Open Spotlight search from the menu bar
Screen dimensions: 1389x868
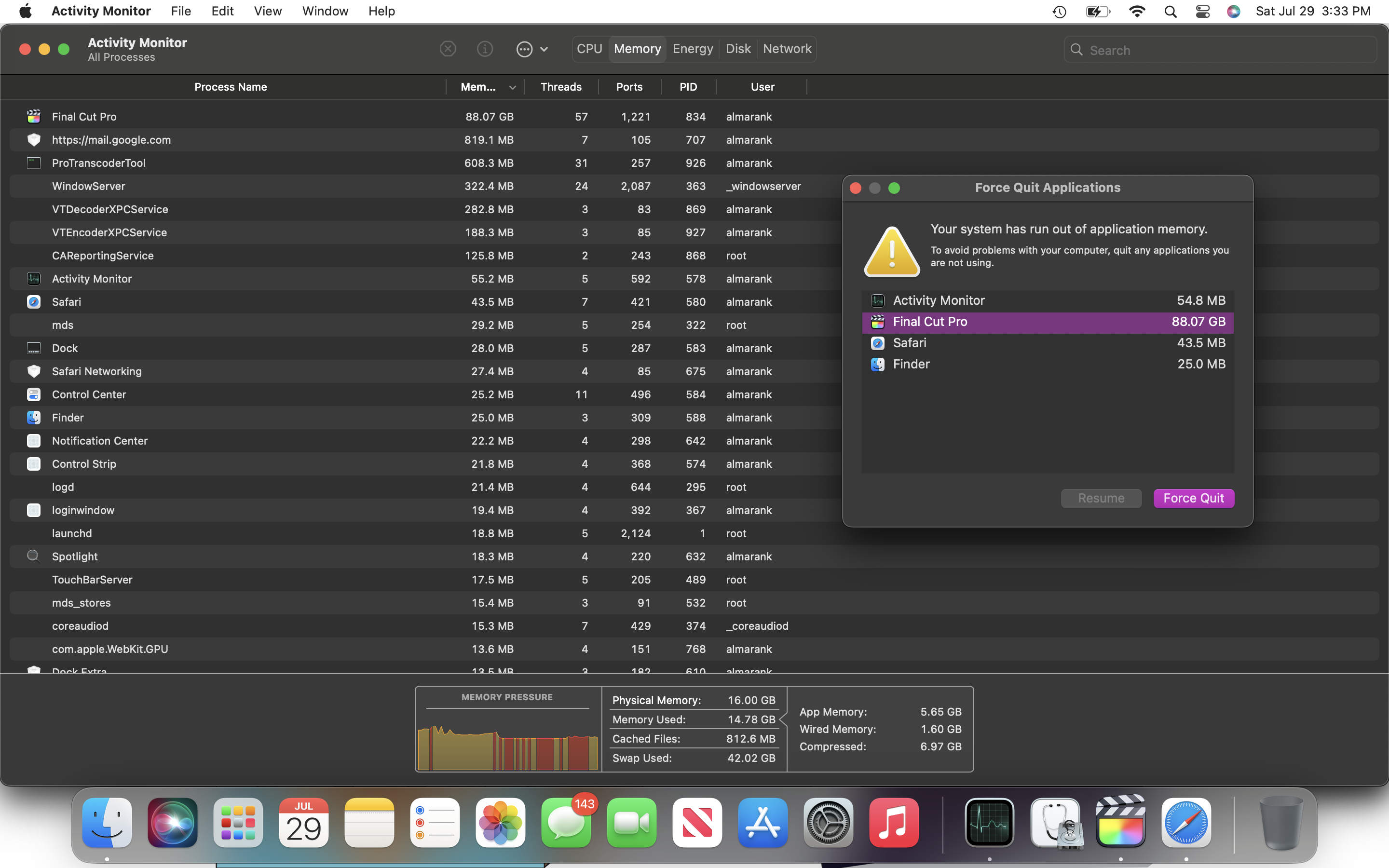[1171, 12]
